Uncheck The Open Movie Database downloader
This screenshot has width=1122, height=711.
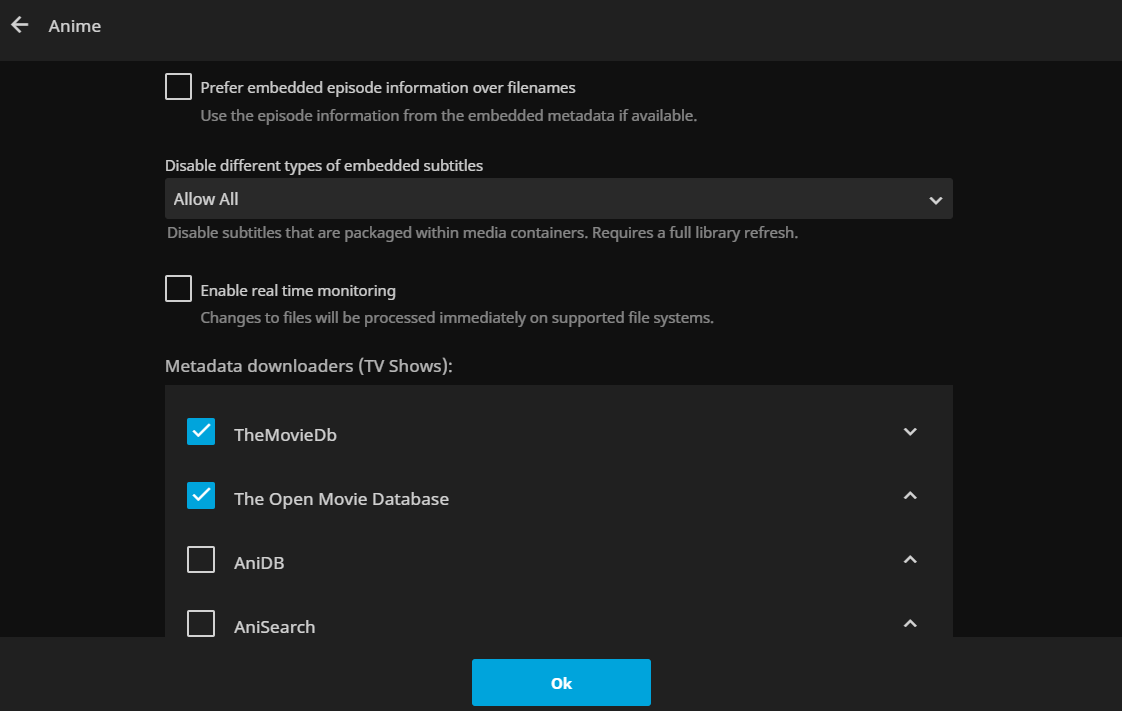tap(201, 496)
